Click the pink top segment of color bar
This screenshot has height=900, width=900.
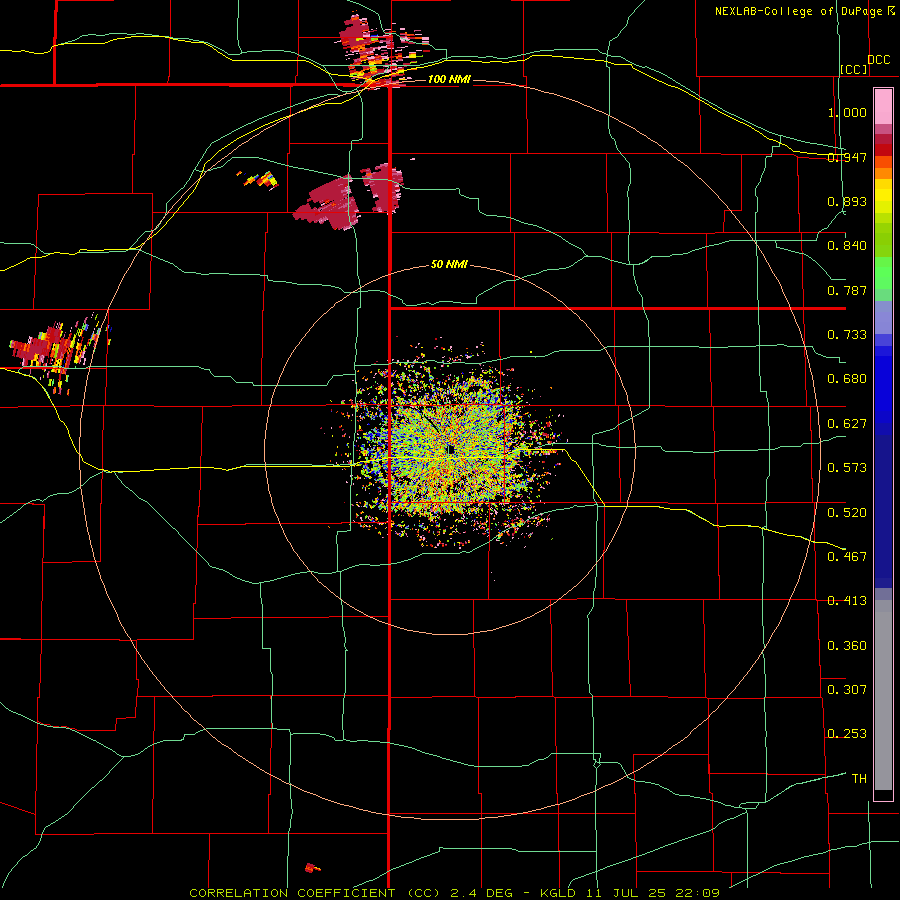coord(883,107)
